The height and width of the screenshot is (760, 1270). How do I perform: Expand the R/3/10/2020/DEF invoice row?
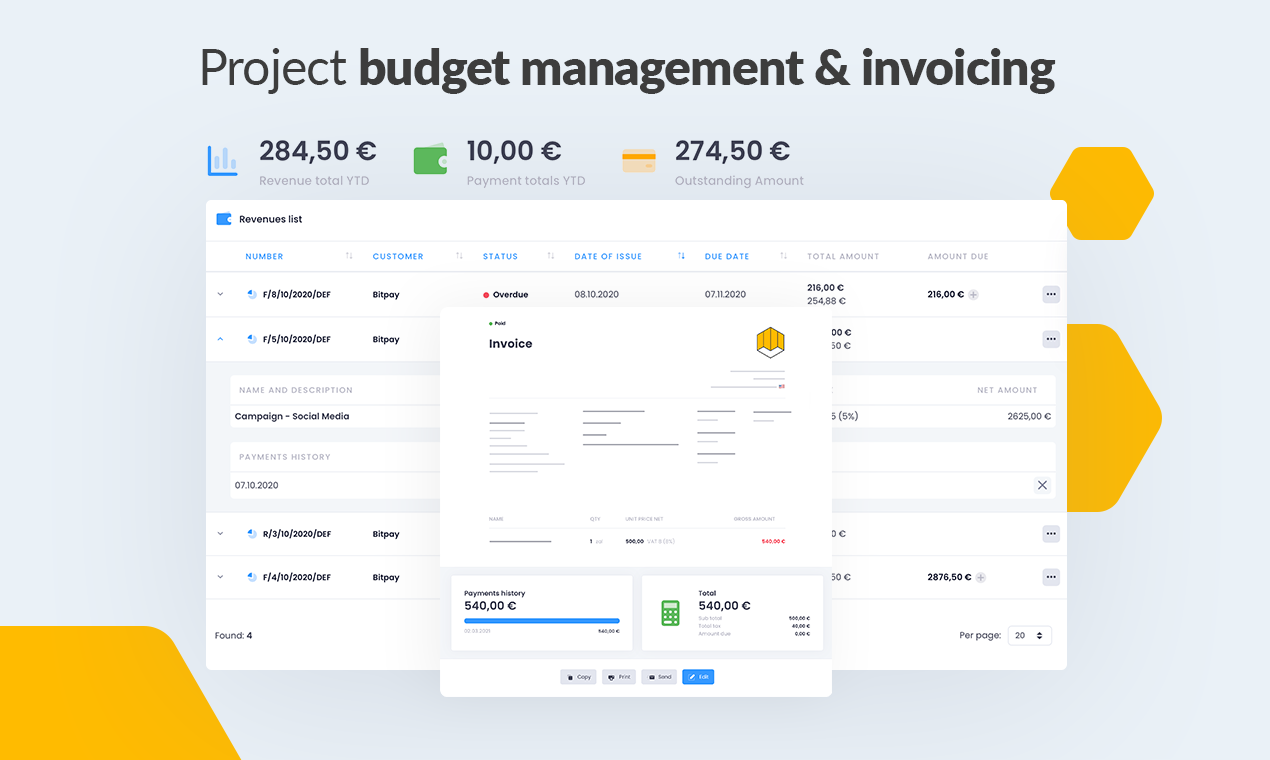pyautogui.click(x=220, y=534)
